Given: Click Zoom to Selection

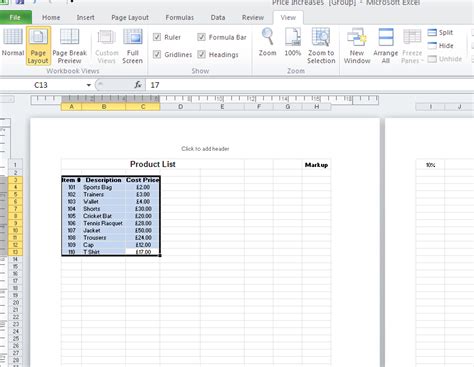Looking at the screenshot, I should pyautogui.click(x=321, y=46).
